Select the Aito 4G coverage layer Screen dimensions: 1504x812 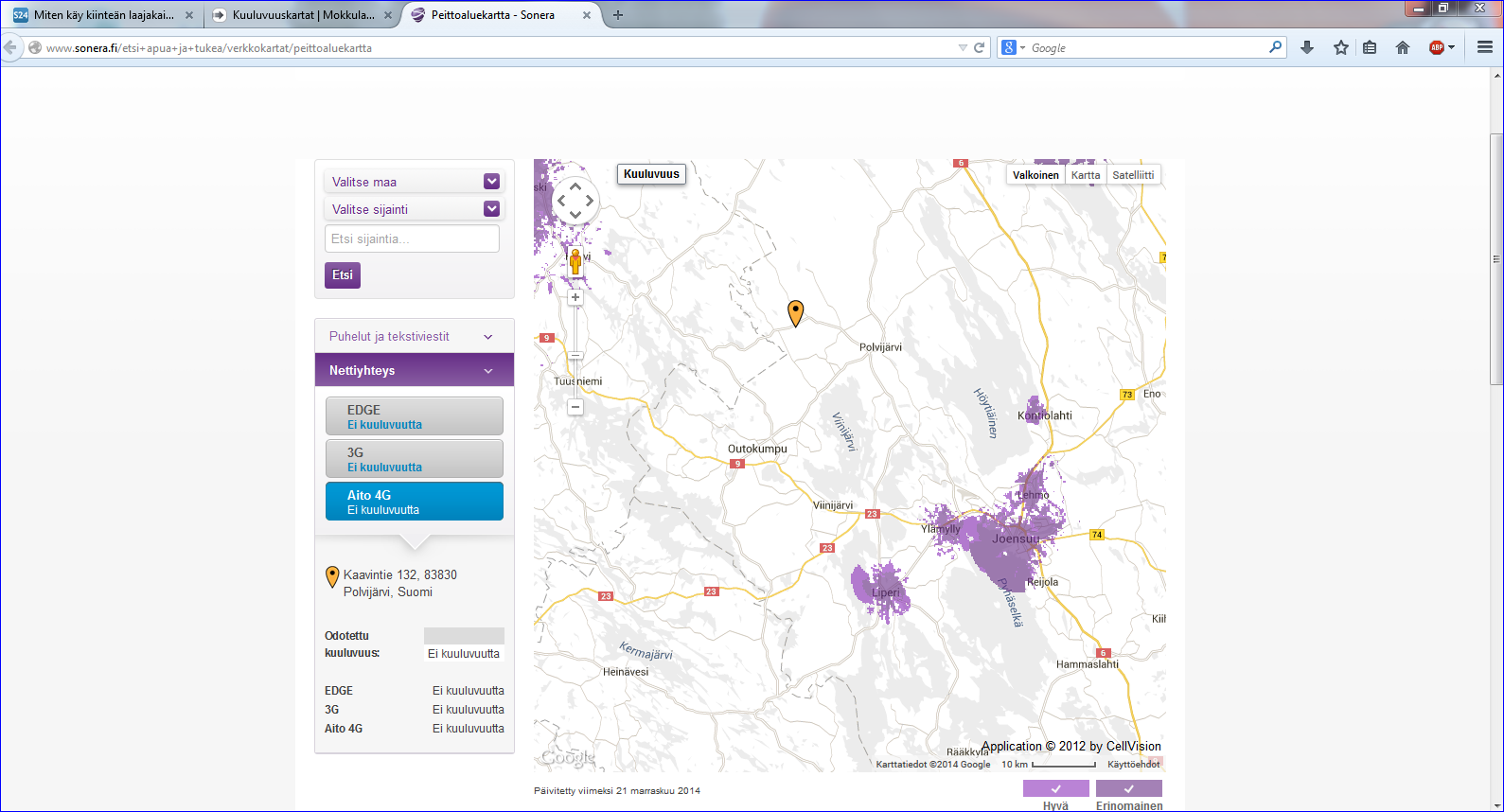pos(415,502)
